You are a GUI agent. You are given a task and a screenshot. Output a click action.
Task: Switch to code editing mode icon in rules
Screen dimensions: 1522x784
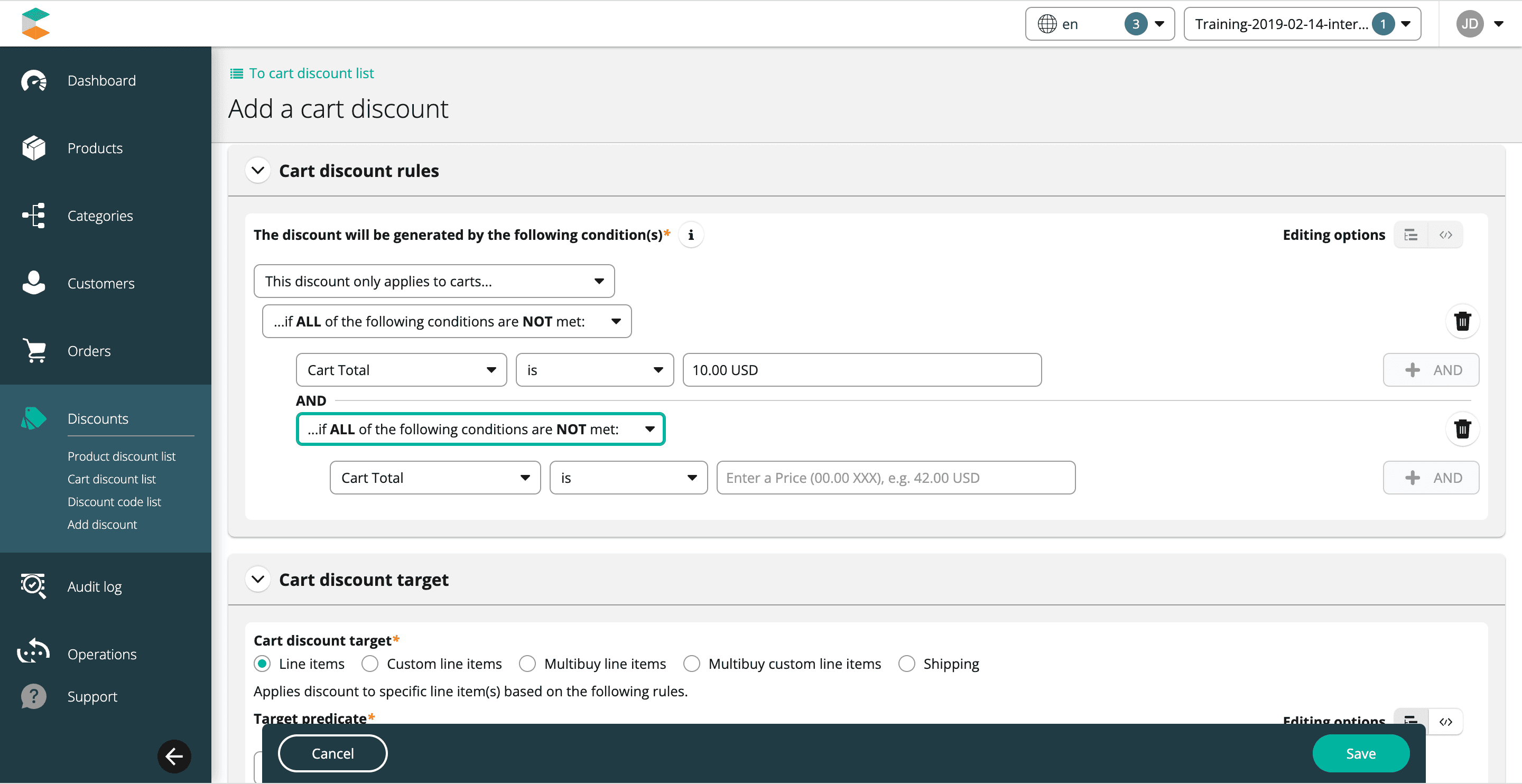(x=1445, y=235)
